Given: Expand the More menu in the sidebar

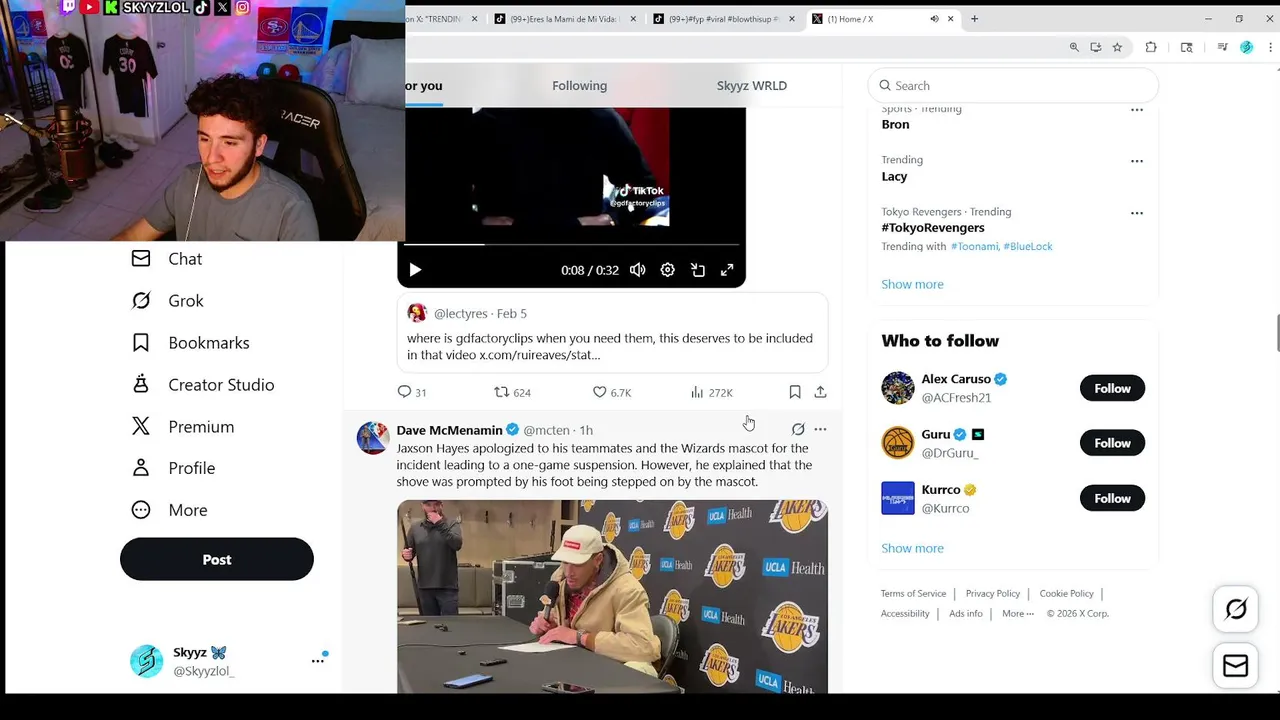Looking at the screenshot, I should [169, 510].
